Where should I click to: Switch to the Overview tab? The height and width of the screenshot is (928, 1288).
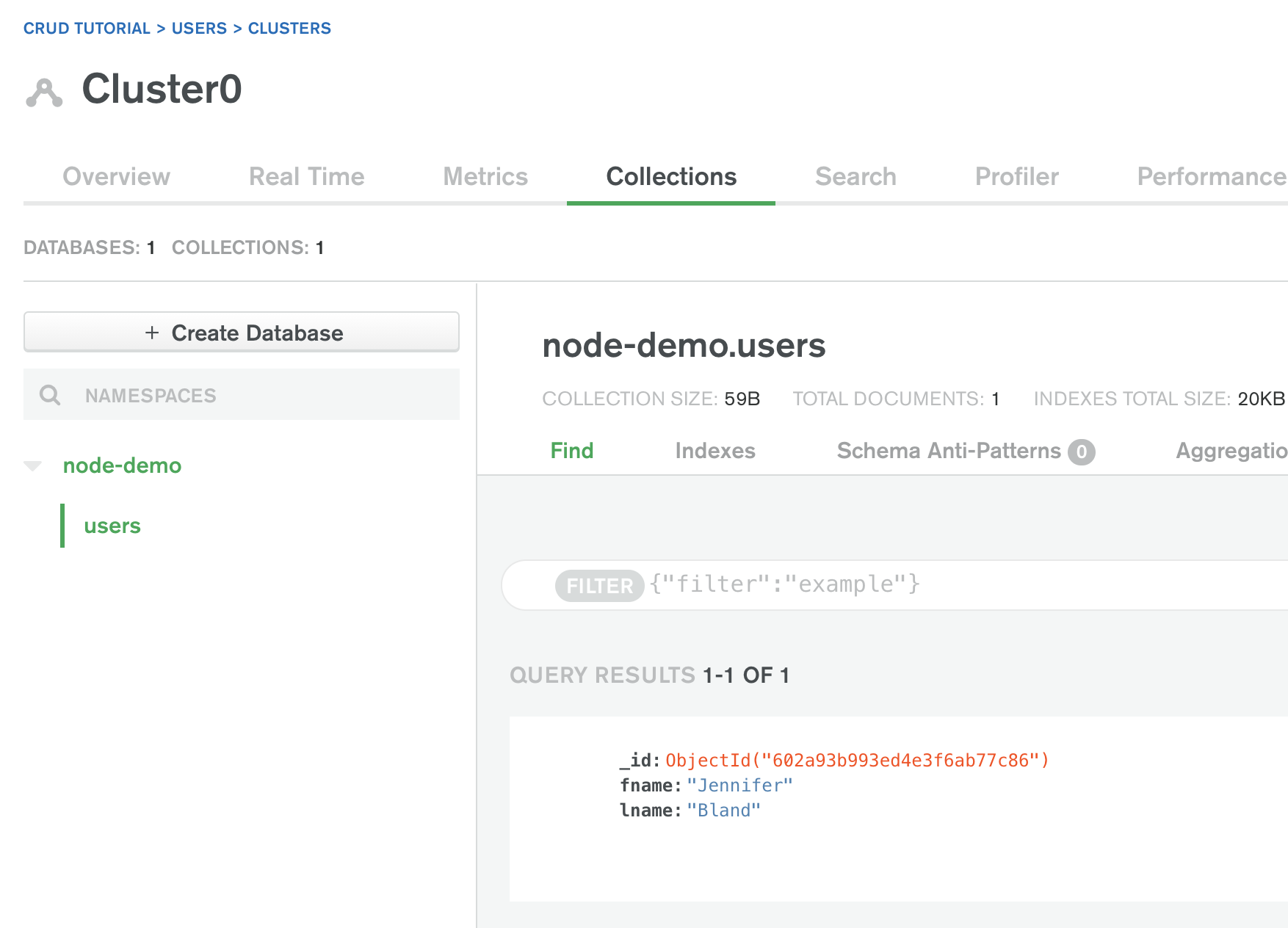pyautogui.click(x=116, y=176)
